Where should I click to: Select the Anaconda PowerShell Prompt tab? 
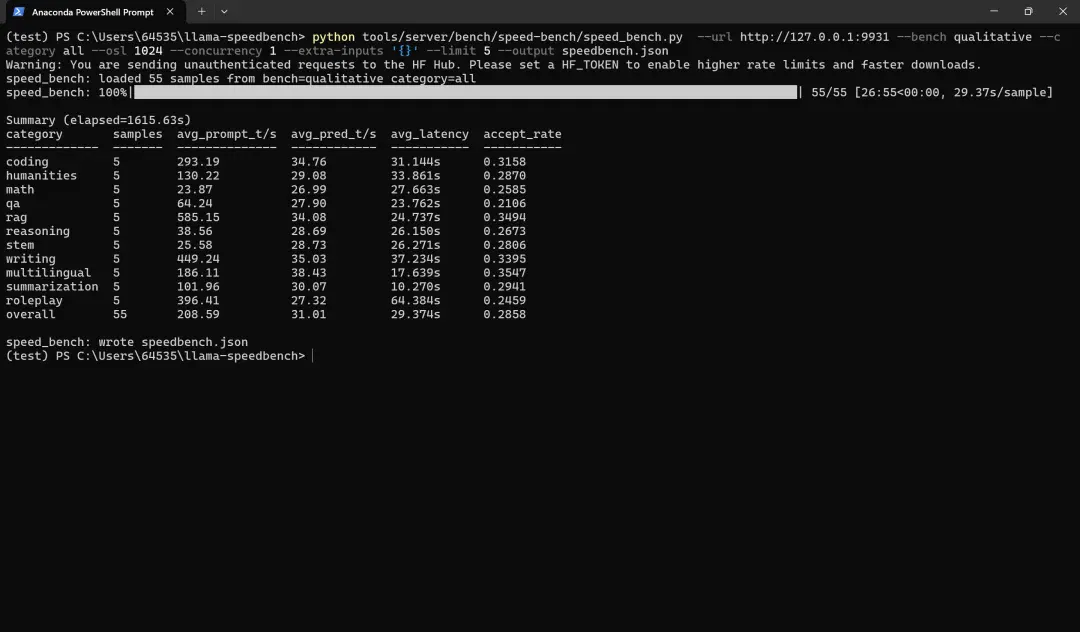(x=92, y=12)
